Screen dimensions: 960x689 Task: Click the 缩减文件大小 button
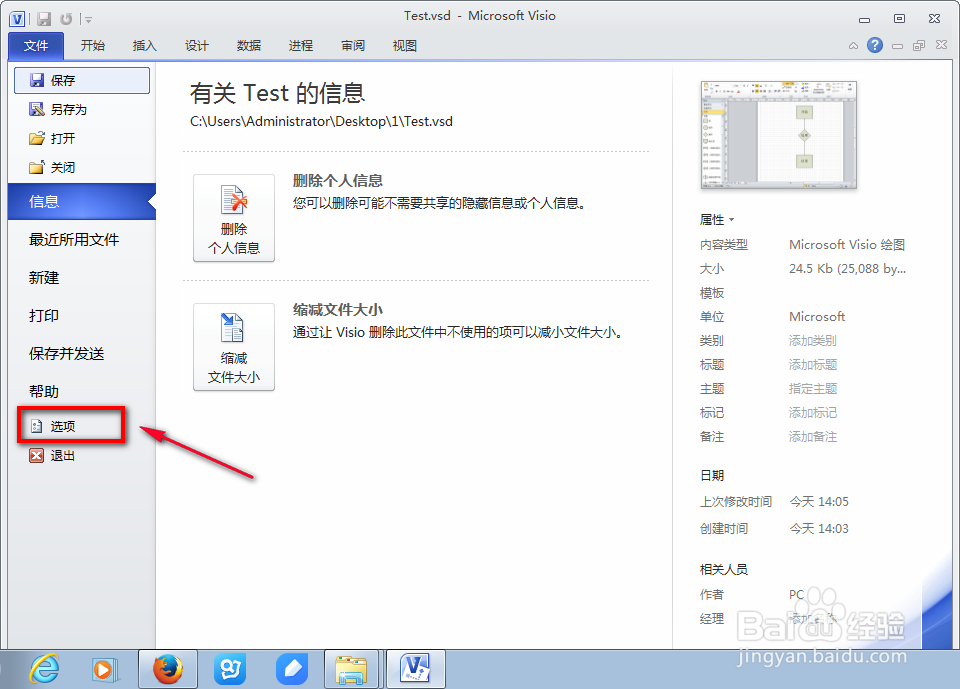tap(234, 347)
